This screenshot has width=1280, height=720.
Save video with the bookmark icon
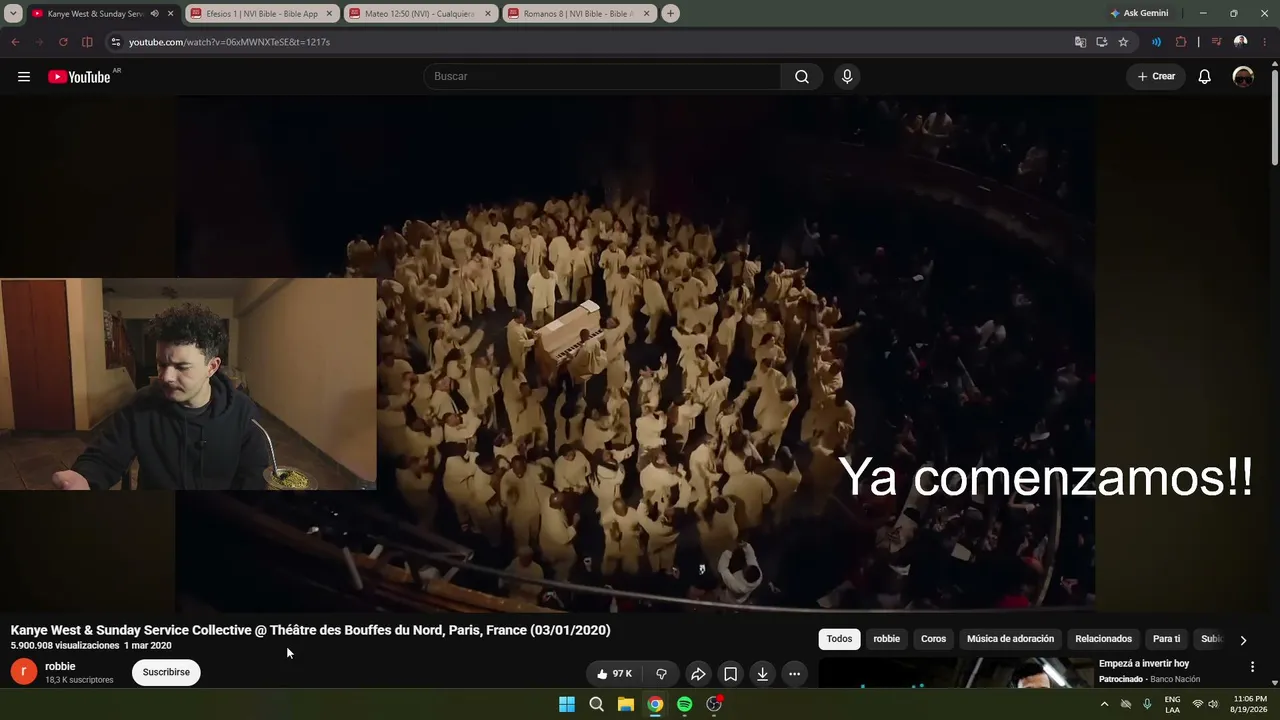coord(730,674)
